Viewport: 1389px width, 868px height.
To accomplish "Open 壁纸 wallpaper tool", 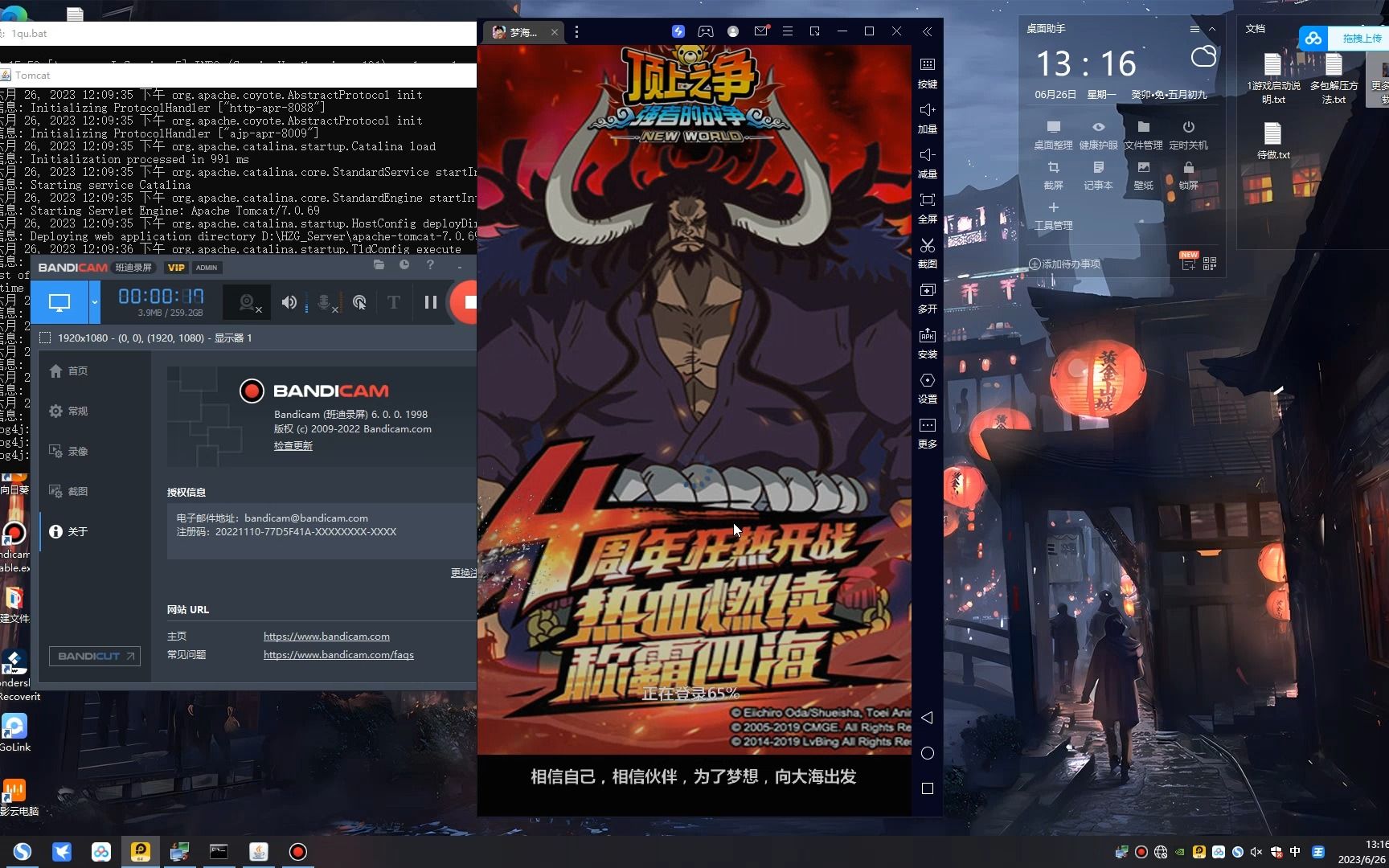I will pyautogui.click(x=1143, y=175).
